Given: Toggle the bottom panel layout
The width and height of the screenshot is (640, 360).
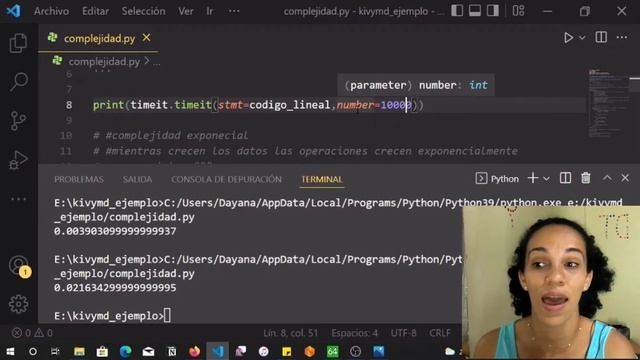Looking at the screenshot, I should (x=475, y=11).
